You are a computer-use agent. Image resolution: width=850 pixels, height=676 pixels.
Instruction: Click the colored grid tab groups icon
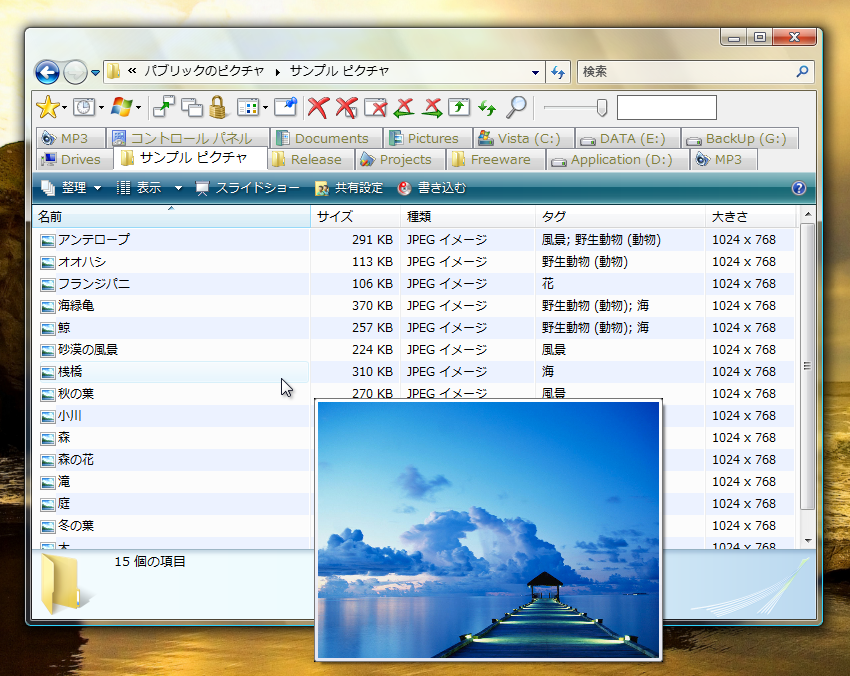[248, 107]
